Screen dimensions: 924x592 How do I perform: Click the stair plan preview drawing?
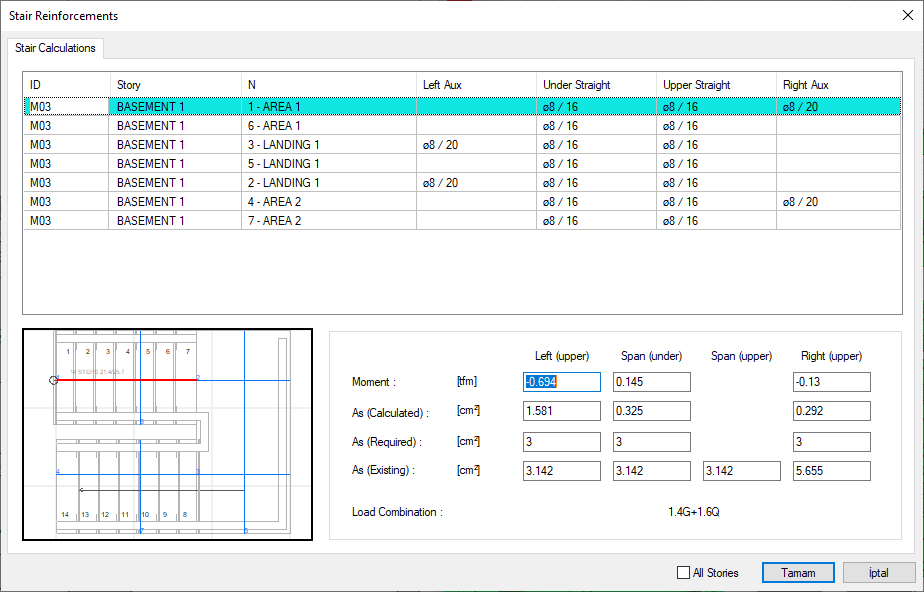(x=167, y=434)
